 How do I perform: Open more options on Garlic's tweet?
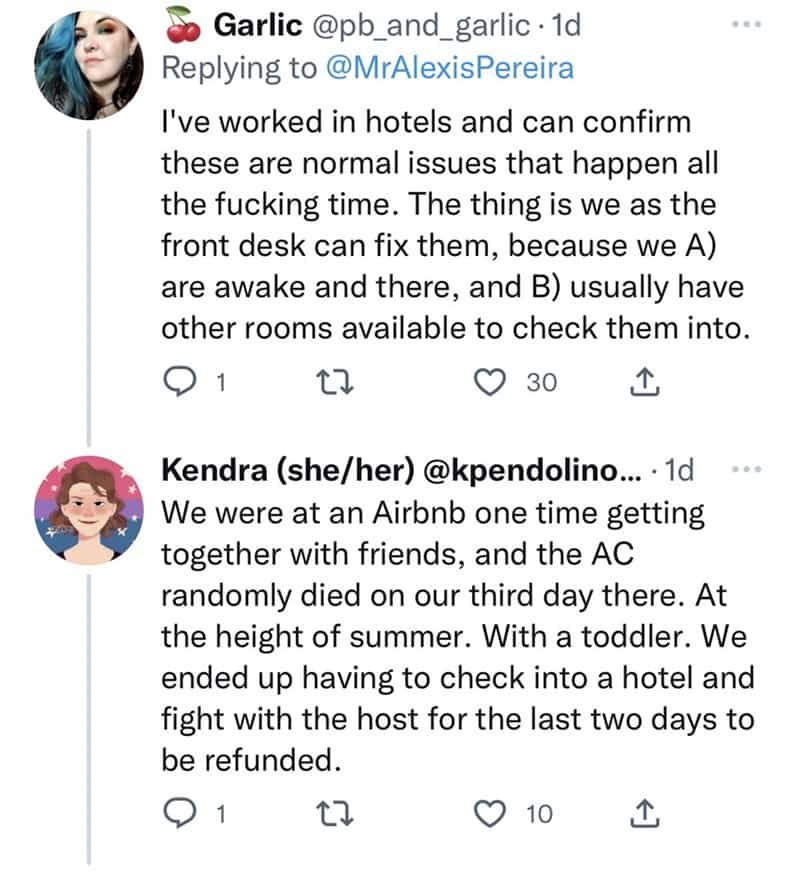tap(745, 23)
